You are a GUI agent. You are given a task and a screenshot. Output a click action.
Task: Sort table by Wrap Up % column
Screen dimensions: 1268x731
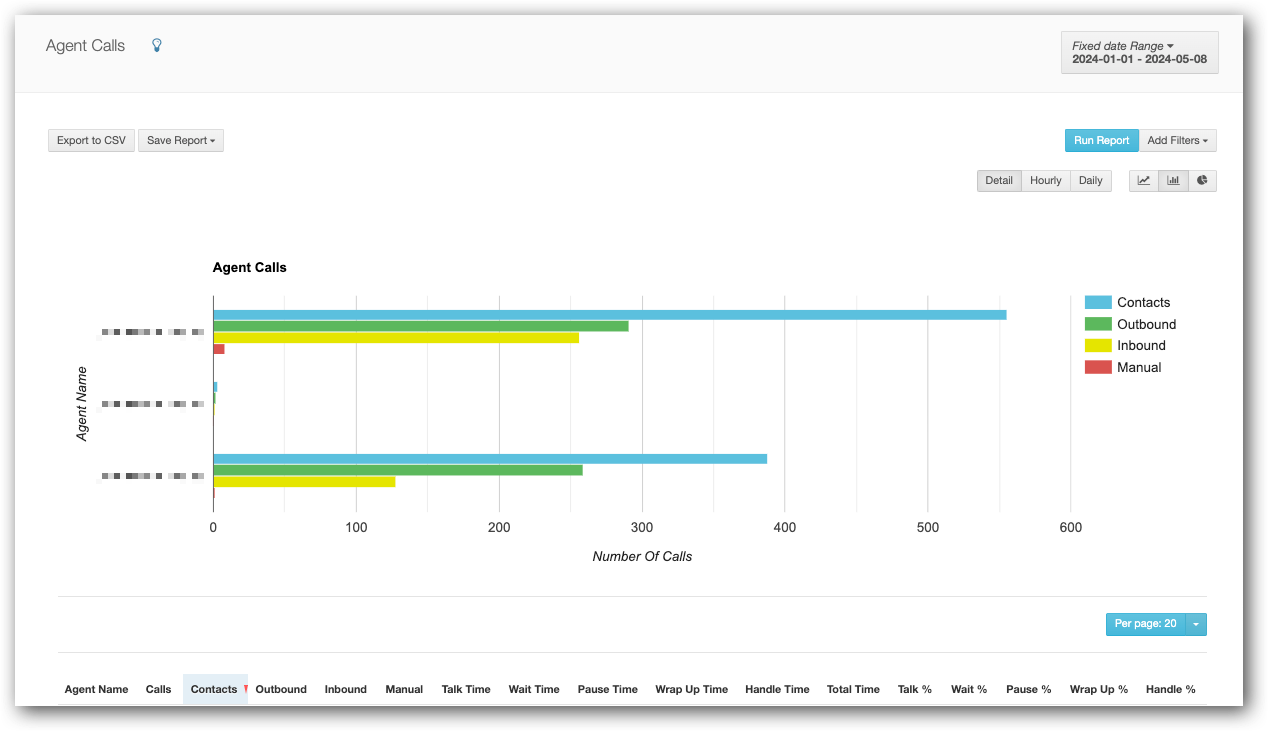point(1098,689)
